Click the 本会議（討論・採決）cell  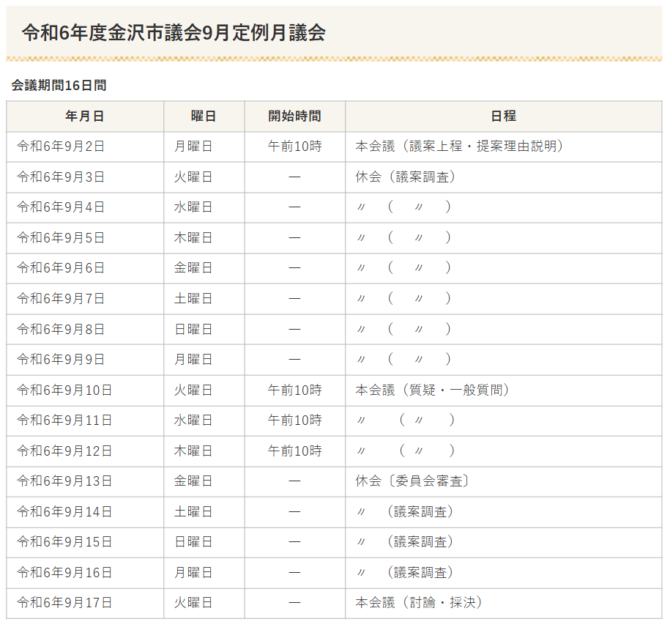point(503,603)
